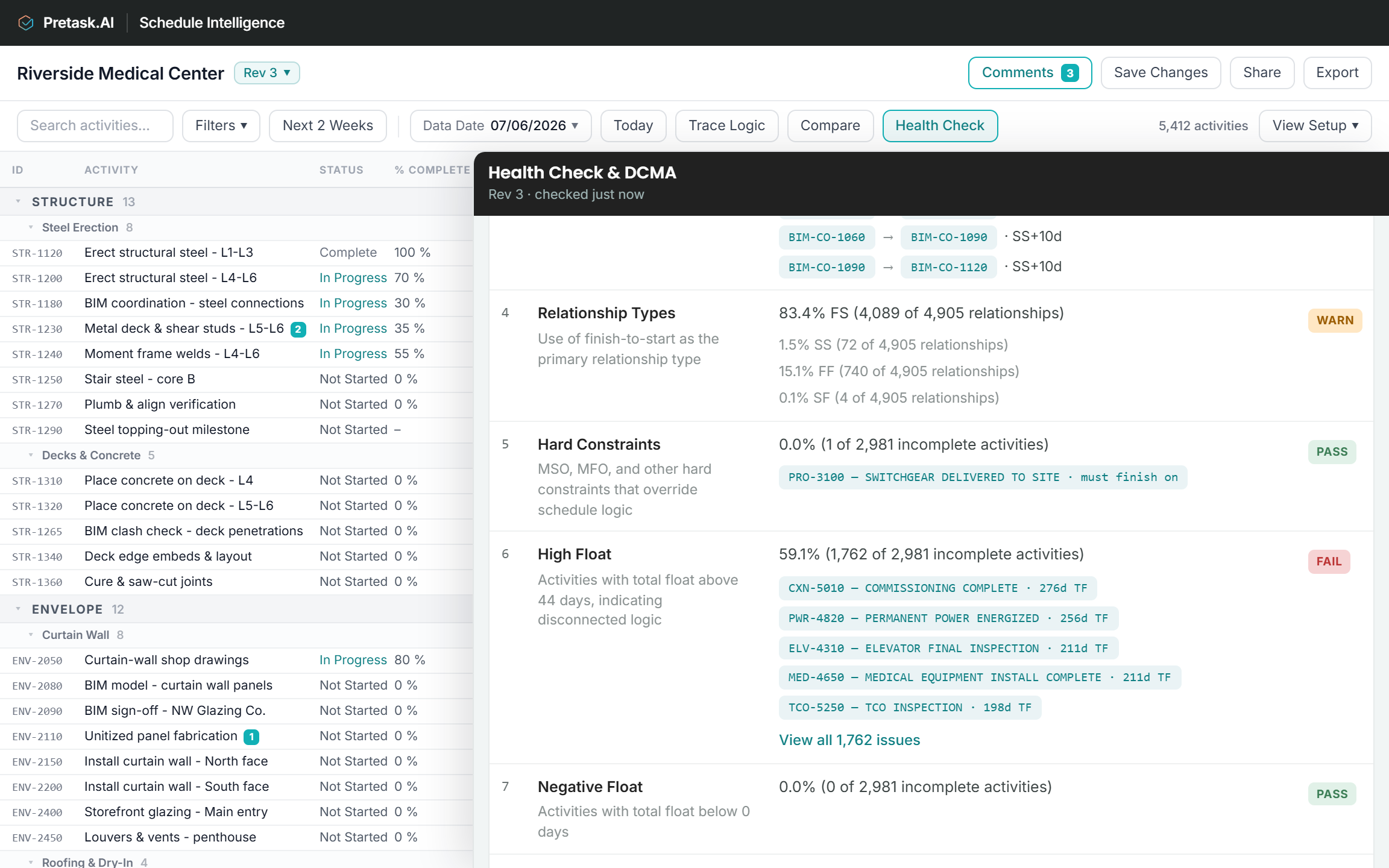
Task: Click the PASS badge for Negative Float
Action: pyautogui.click(x=1332, y=794)
